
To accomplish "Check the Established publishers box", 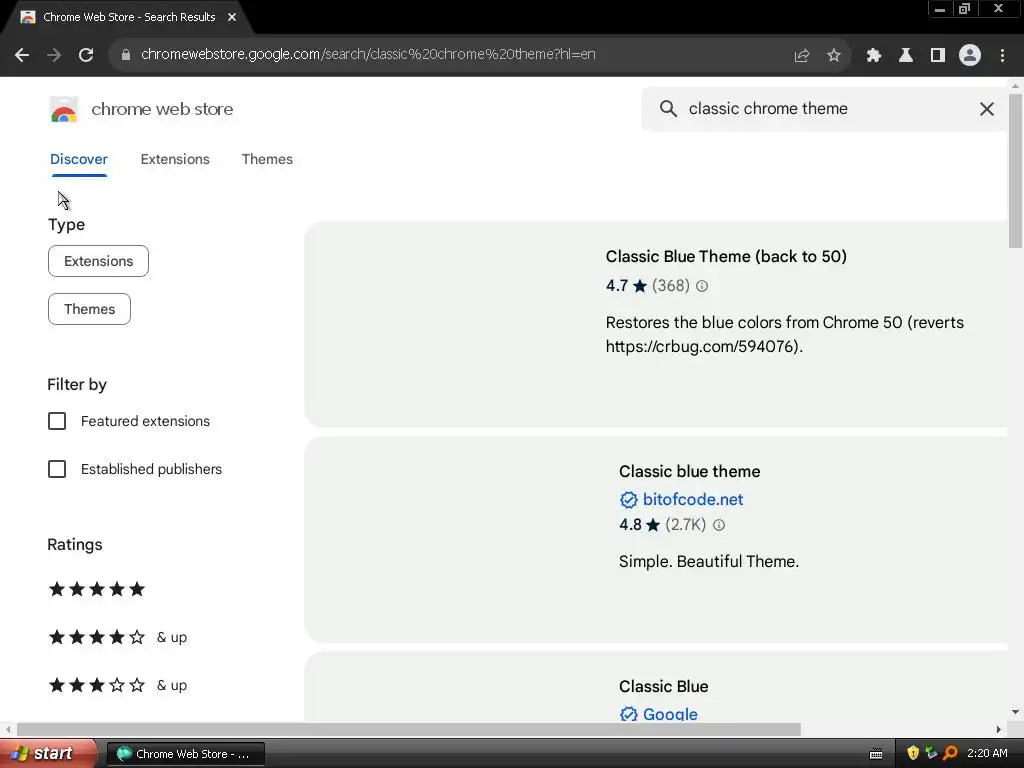I will (x=57, y=469).
